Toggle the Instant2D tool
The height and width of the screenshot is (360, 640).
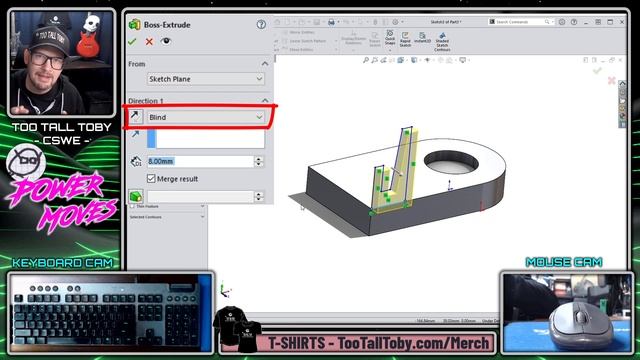click(422, 38)
